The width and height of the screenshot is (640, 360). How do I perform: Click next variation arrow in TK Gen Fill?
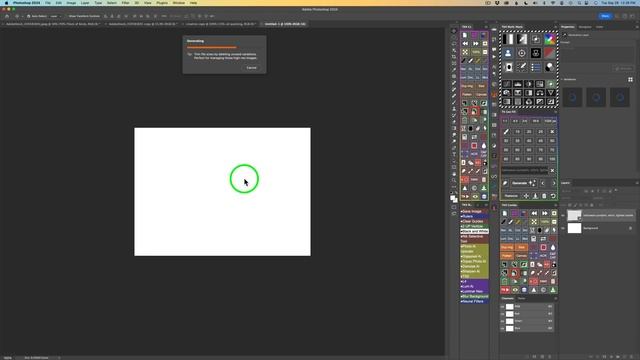553,183
